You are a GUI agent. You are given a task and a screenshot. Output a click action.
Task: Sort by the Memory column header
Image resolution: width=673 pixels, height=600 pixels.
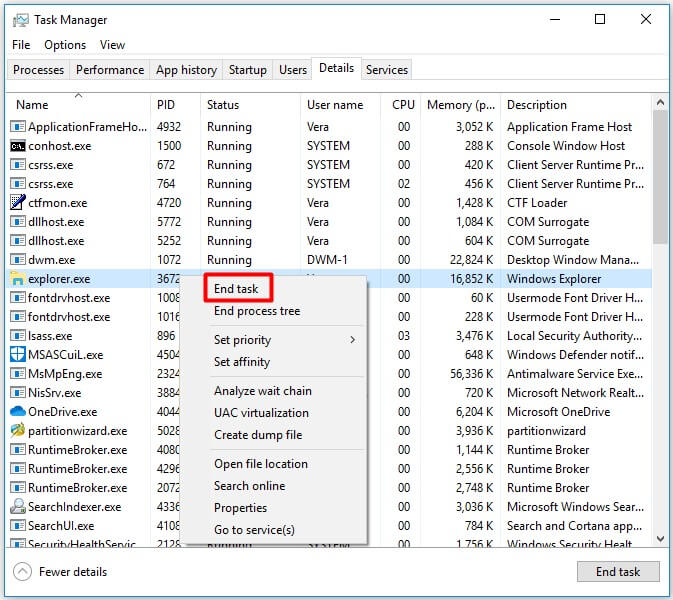[x=461, y=105]
